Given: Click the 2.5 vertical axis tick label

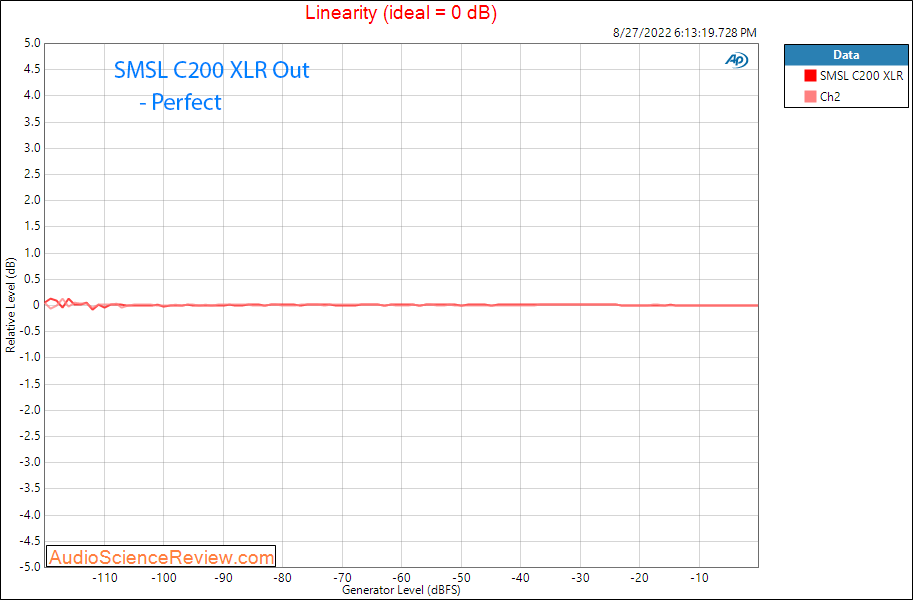Looking at the screenshot, I should (x=33, y=174).
